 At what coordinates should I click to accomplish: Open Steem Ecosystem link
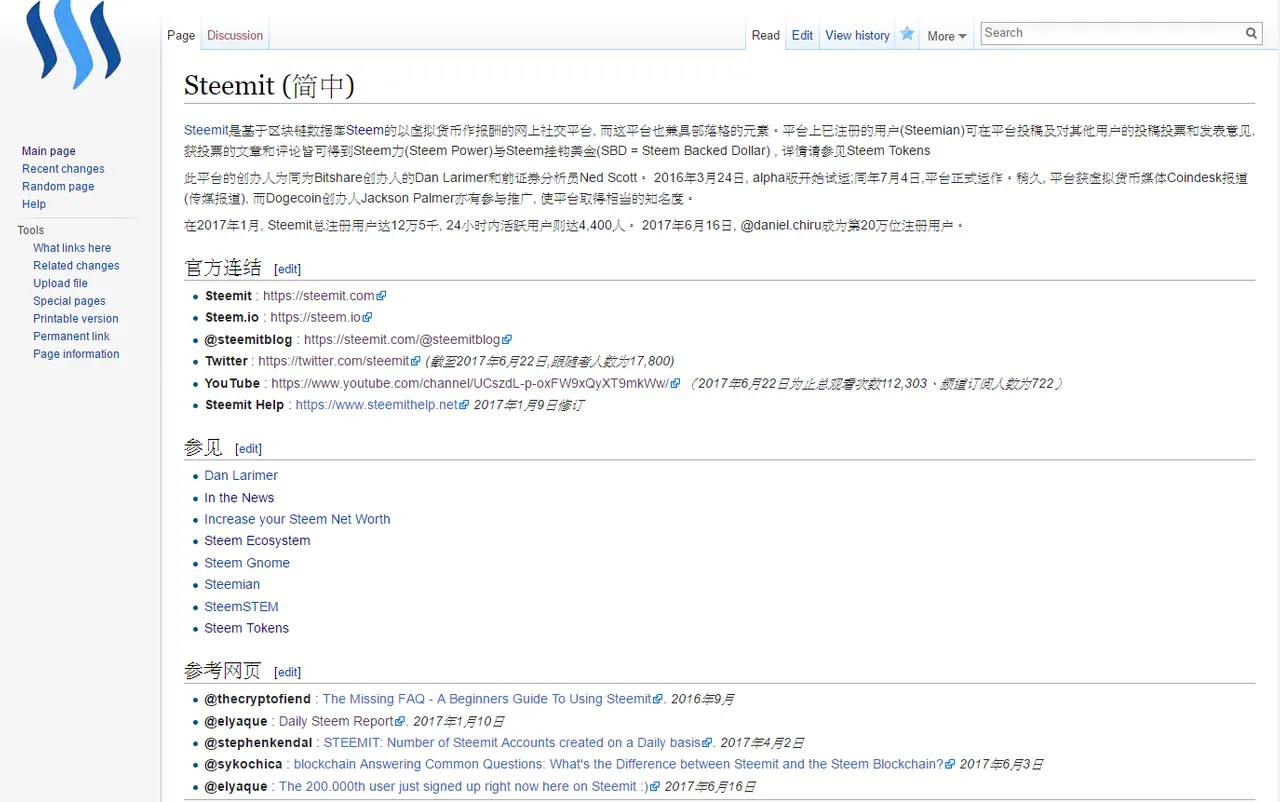[257, 541]
